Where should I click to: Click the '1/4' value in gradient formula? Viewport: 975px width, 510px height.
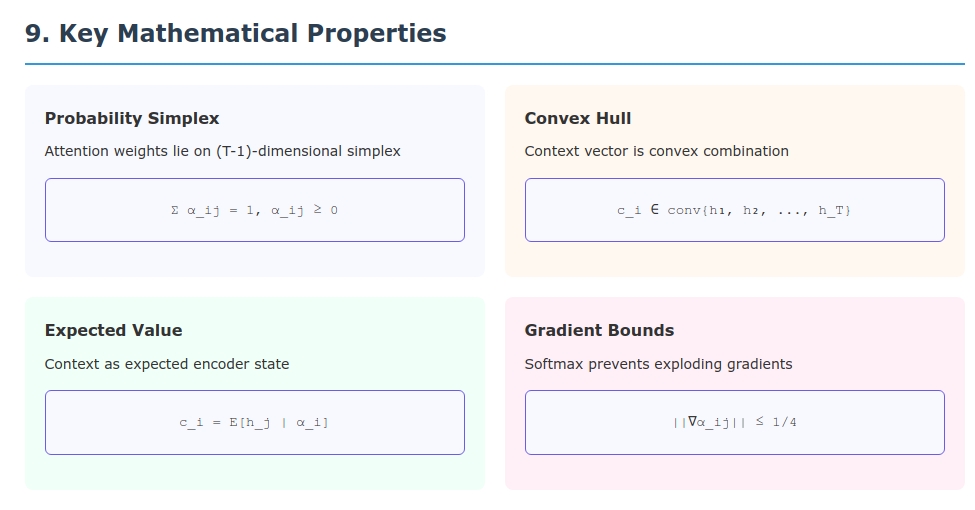tap(784, 422)
